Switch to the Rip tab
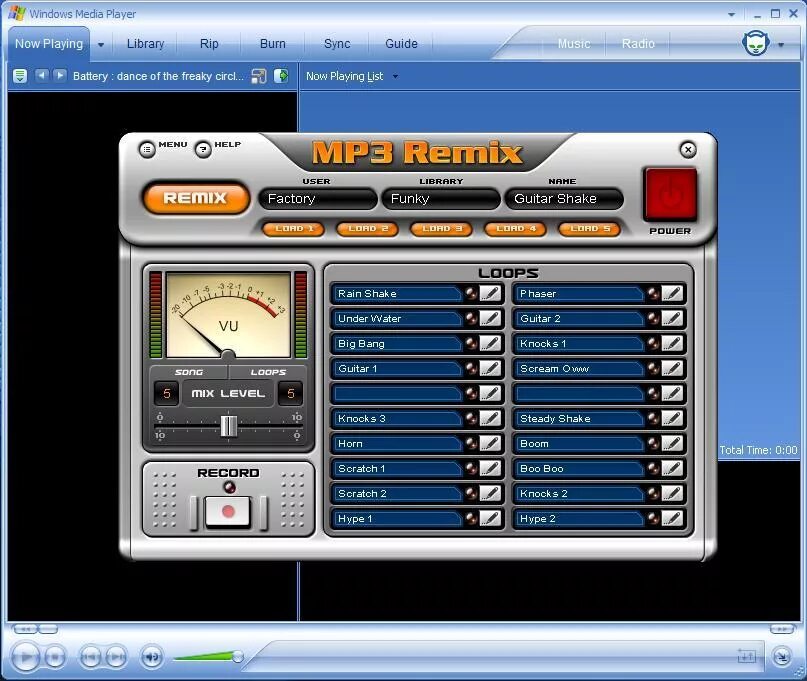The width and height of the screenshot is (807, 681). click(209, 44)
